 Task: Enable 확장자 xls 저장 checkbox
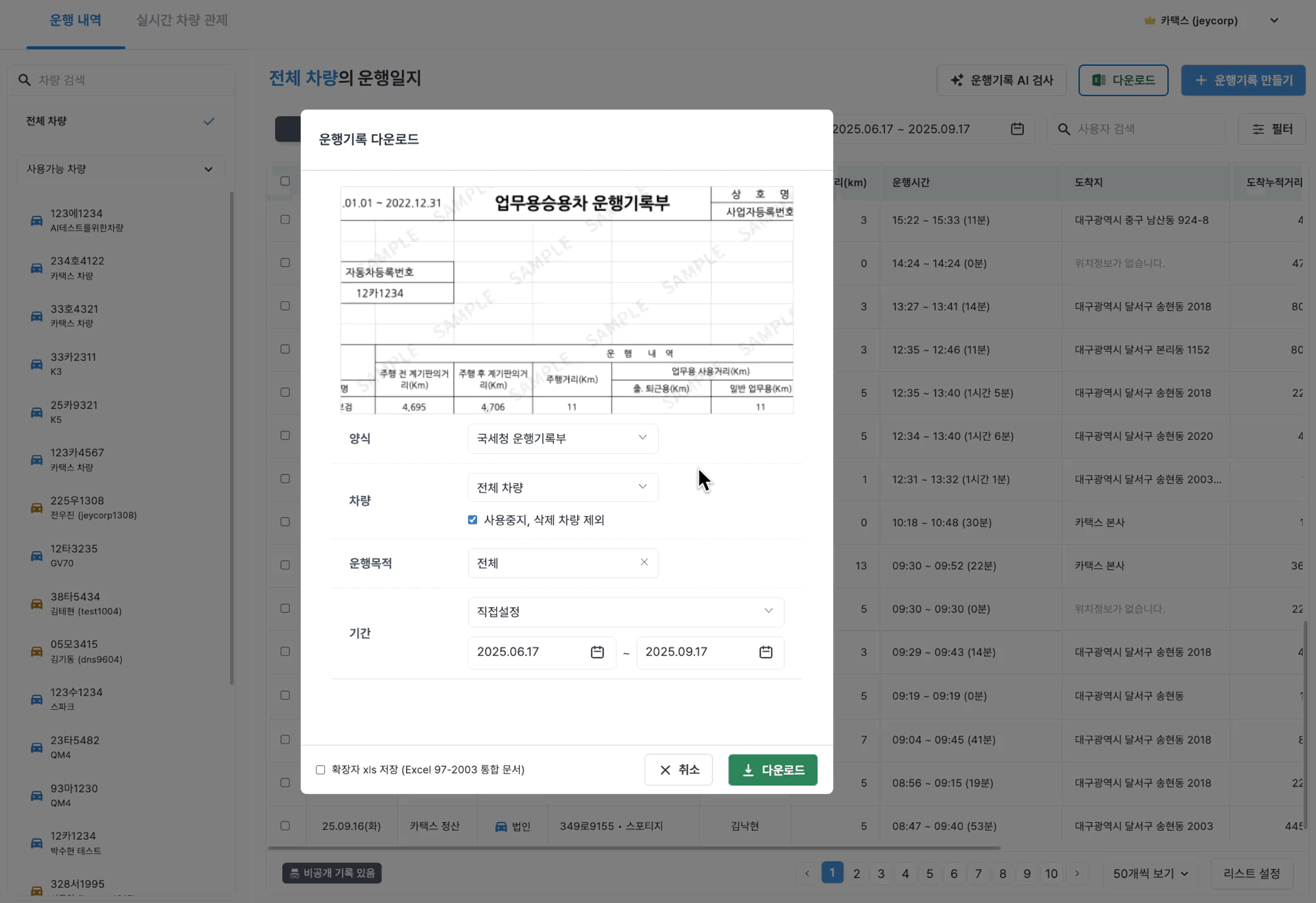(x=320, y=769)
